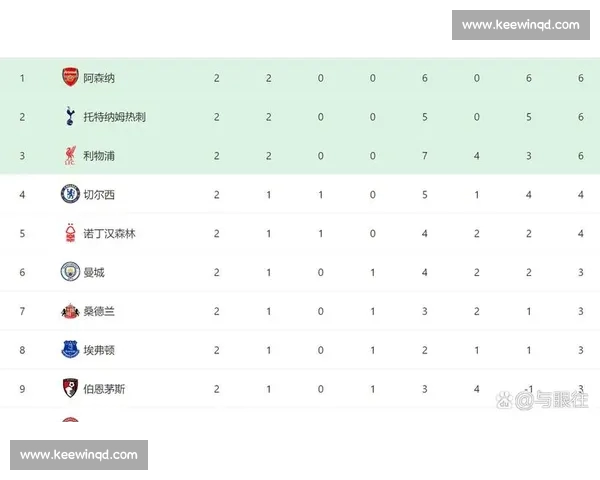Open the 切尔西 team name link
This screenshot has width=600, height=480.
99,194
